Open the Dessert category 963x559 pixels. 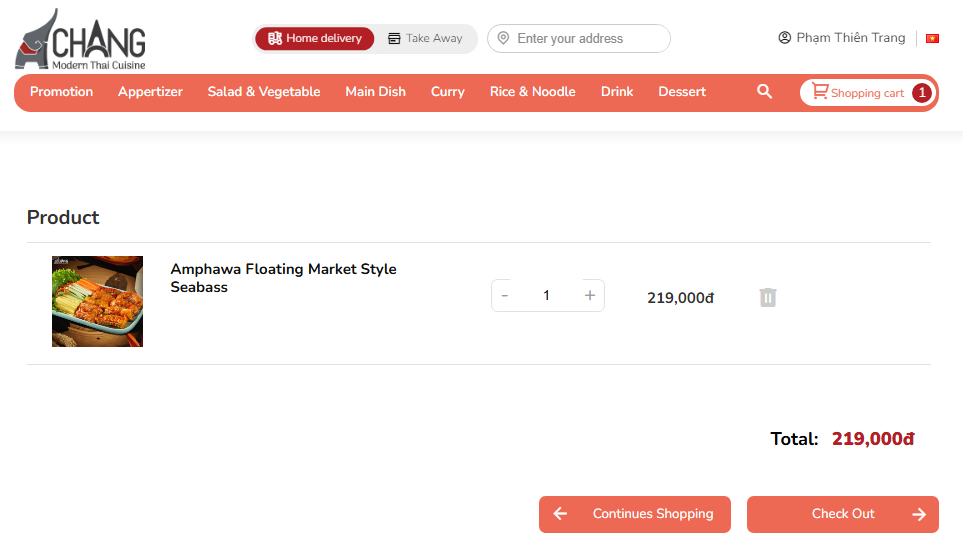(x=682, y=92)
